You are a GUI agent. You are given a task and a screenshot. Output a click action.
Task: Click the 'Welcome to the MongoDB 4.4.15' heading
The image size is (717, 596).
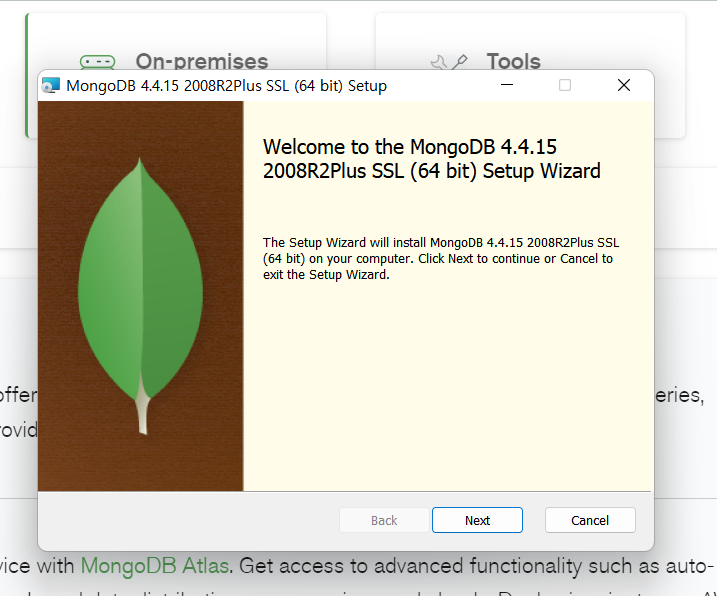pos(432,159)
